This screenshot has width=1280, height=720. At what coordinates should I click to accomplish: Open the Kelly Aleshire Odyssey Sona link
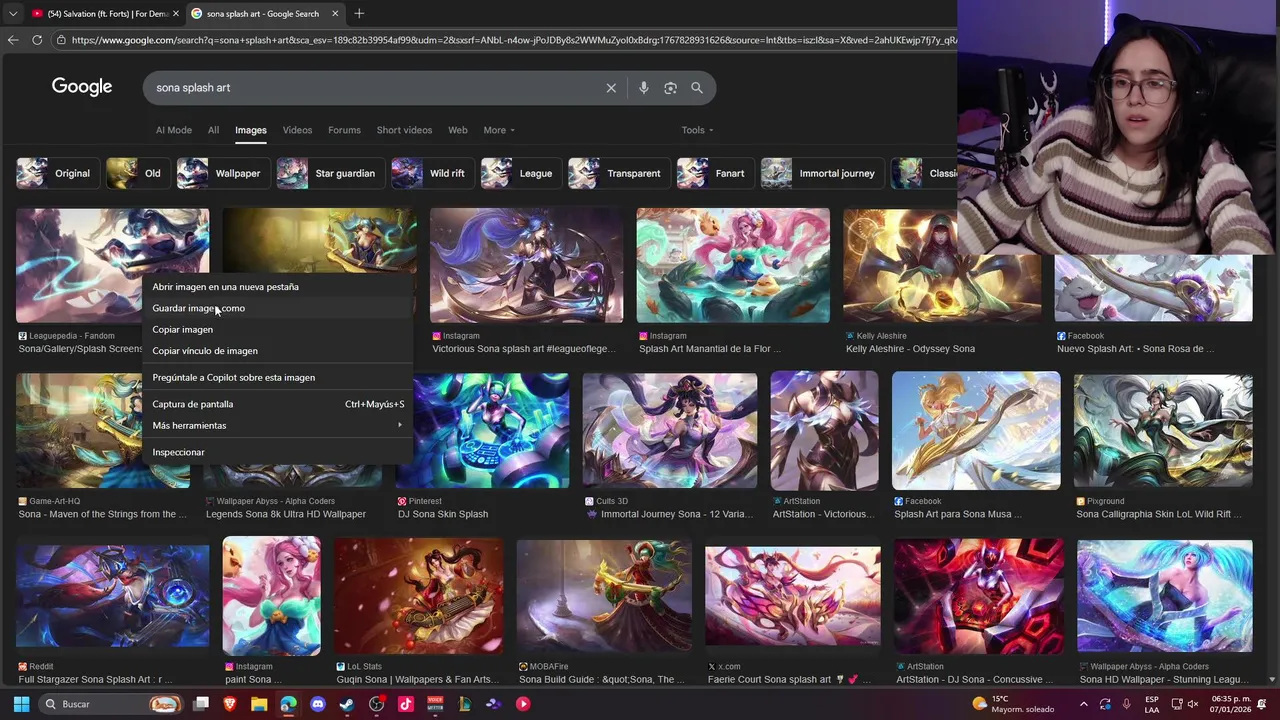910,349
